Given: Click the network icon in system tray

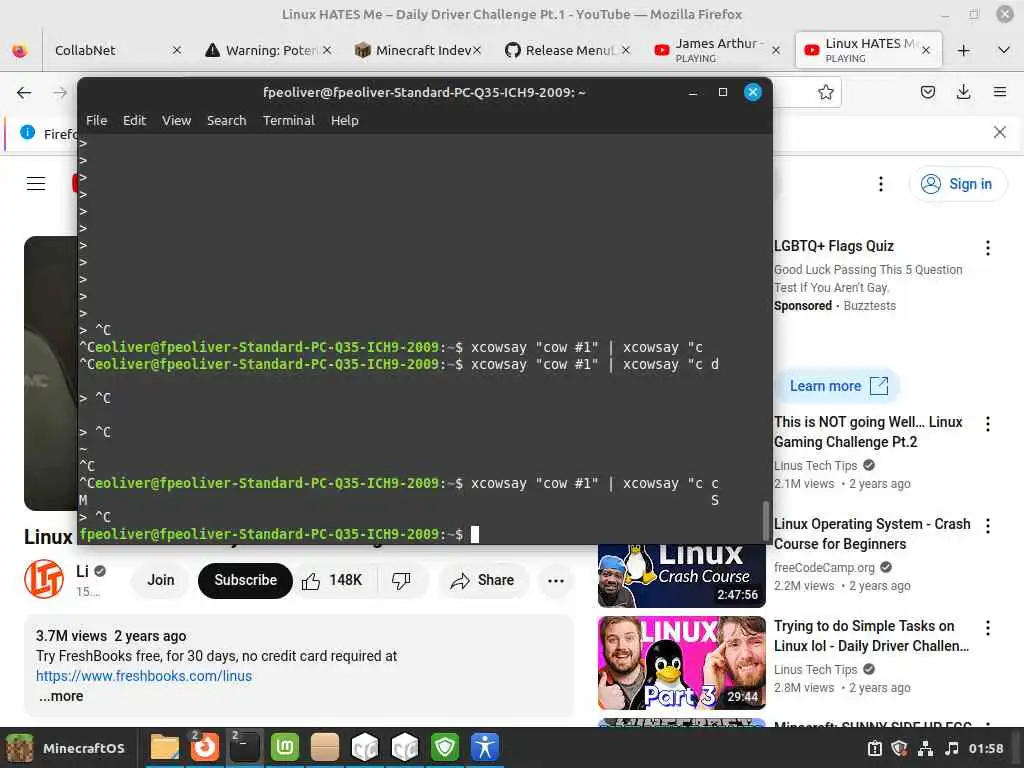Looking at the screenshot, I should pos(925,748).
